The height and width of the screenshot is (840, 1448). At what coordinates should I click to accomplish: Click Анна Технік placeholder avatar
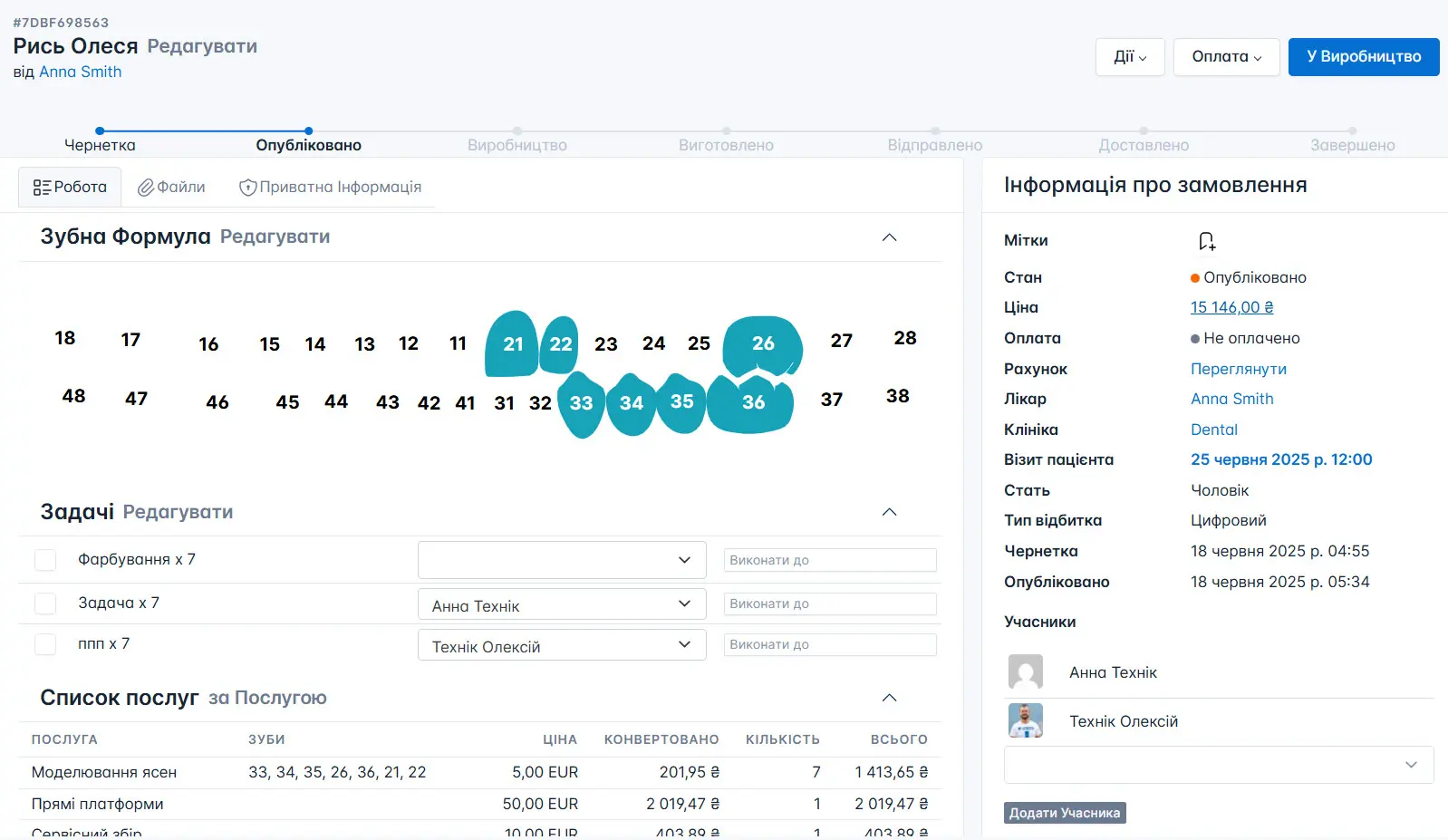coord(1025,672)
